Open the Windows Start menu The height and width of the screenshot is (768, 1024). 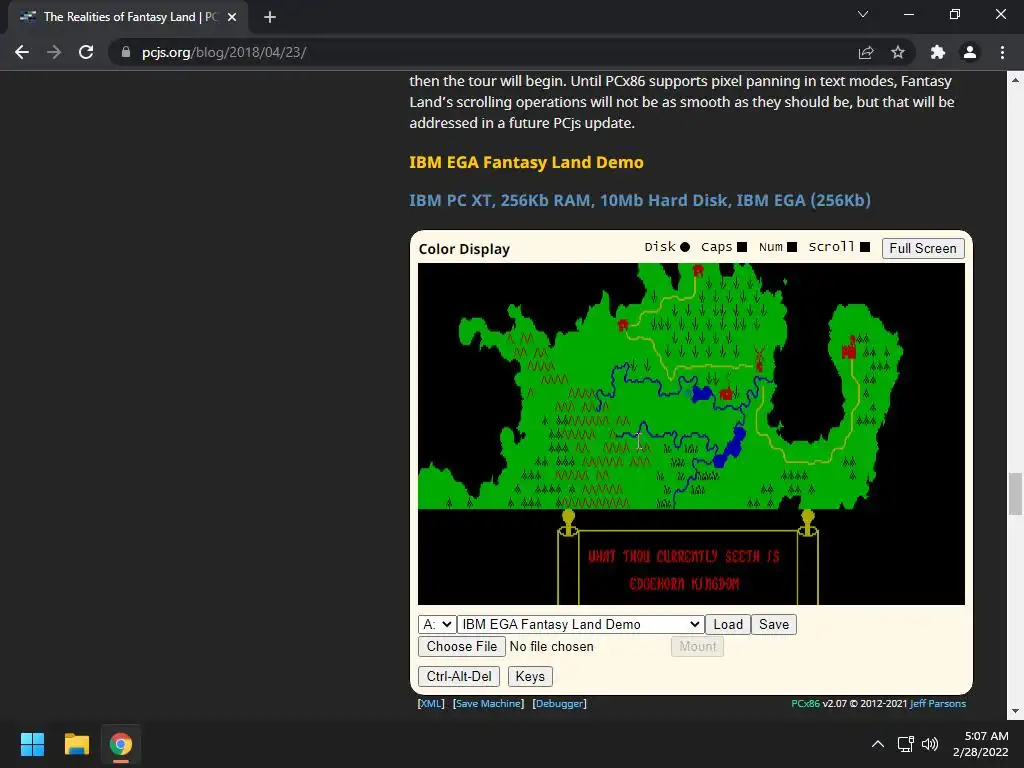pyautogui.click(x=32, y=744)
